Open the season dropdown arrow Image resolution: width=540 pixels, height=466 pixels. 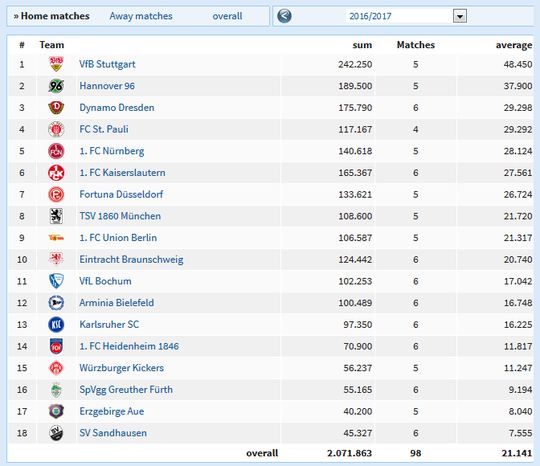(x=460, y=16)
